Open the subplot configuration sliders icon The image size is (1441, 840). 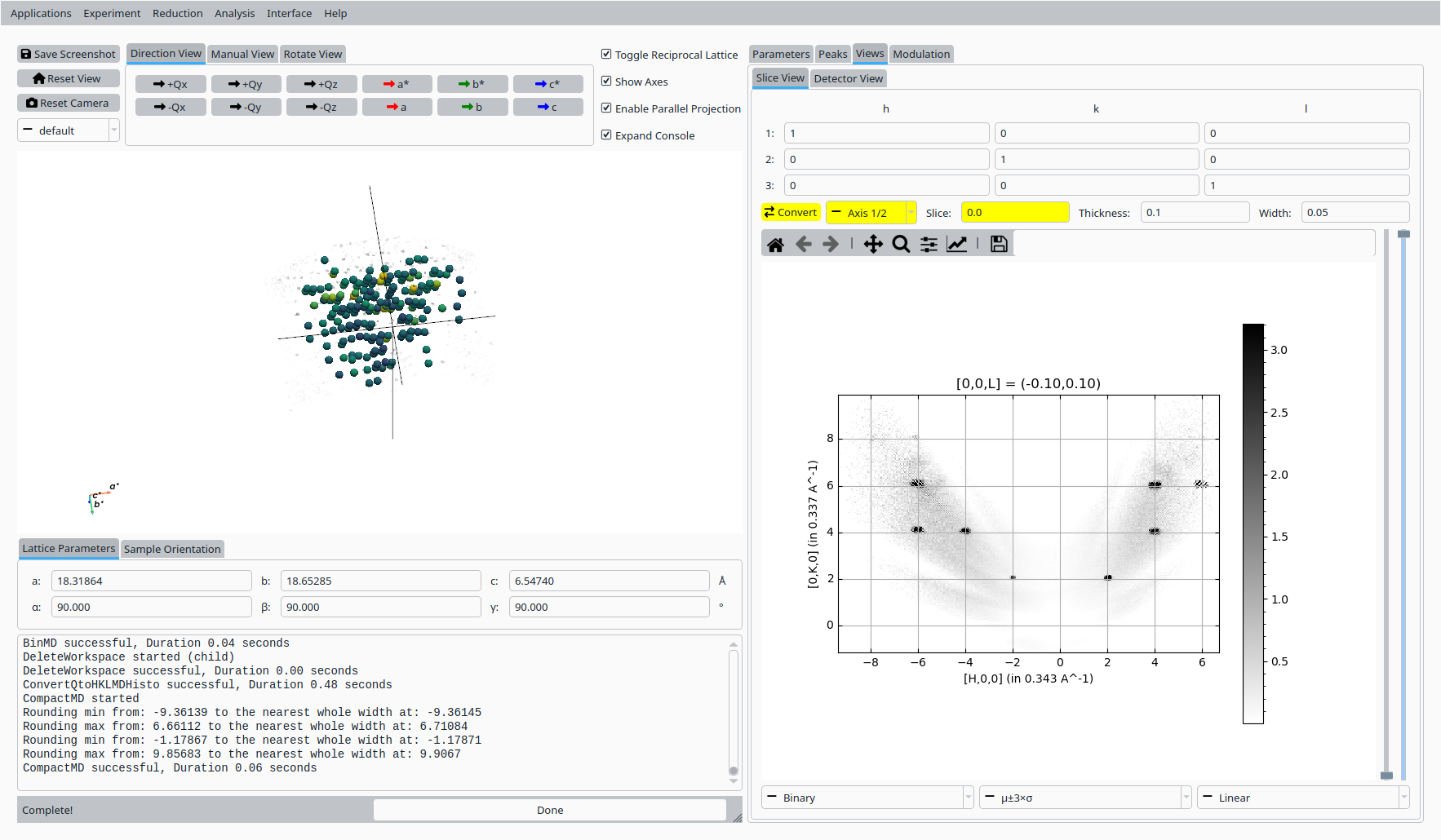point(929,245)
